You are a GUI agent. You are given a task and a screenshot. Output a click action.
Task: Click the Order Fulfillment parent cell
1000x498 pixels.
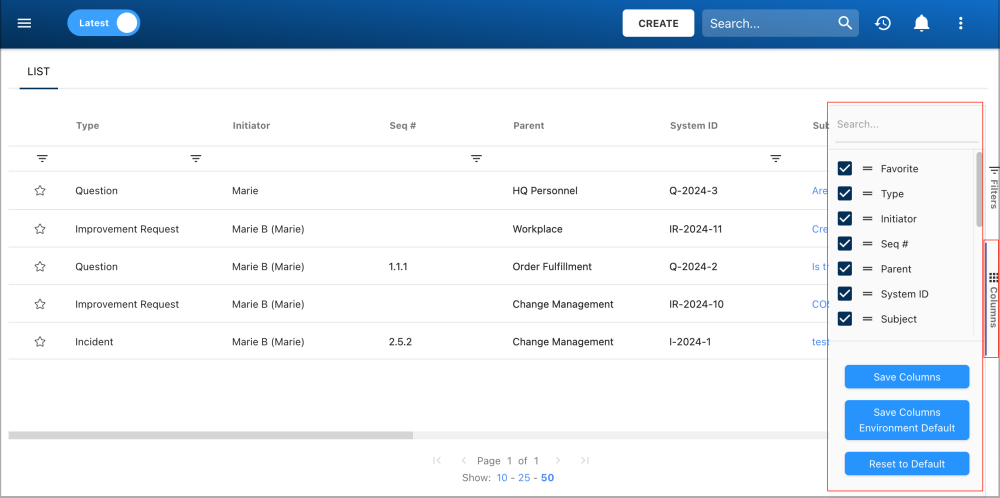point(552,267)
